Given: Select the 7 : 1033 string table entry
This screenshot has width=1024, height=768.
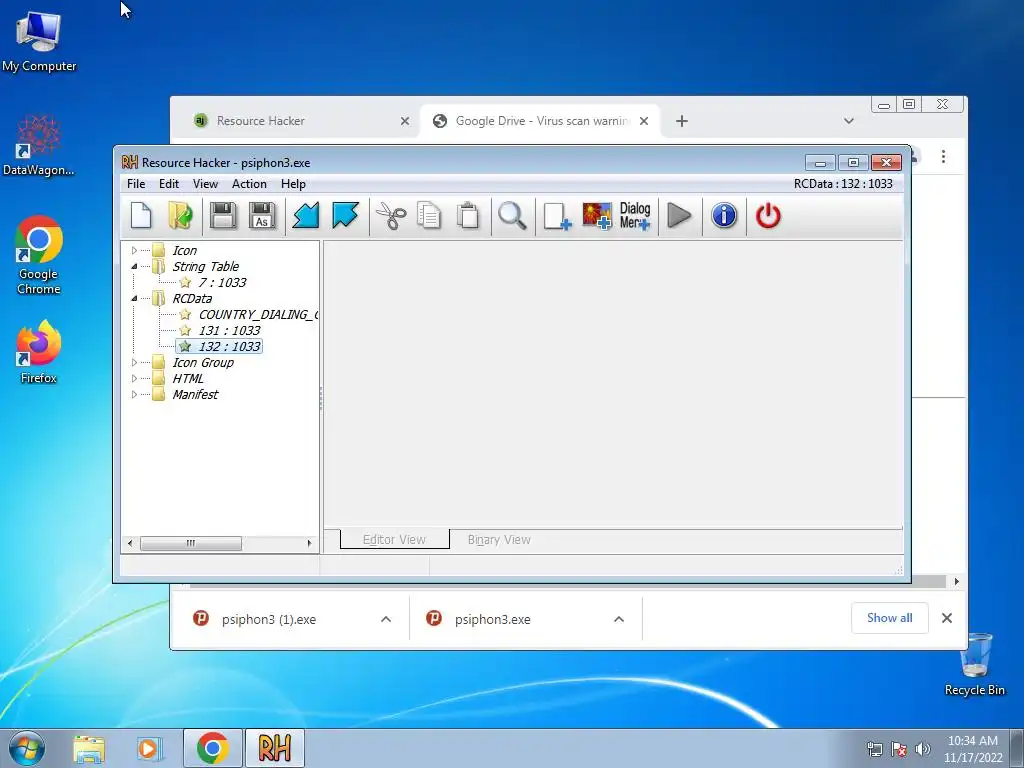Looking at the screenshot, I should coord(222,283).
